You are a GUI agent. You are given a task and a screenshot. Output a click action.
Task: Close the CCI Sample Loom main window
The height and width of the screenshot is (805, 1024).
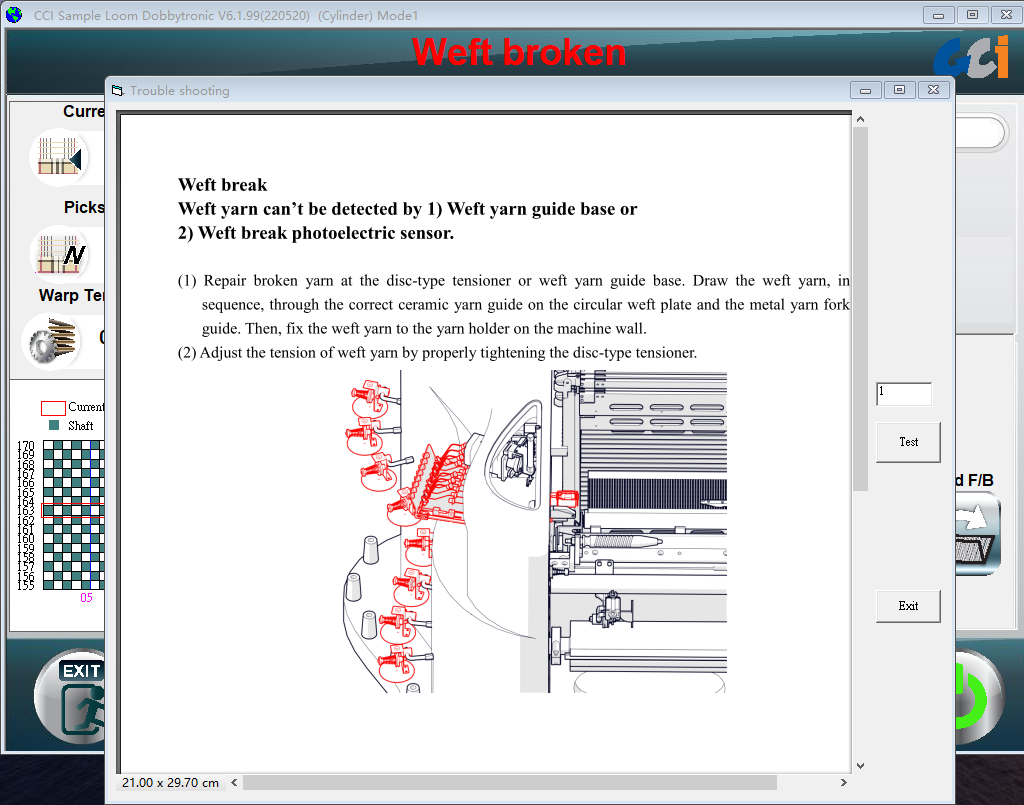pos(1006,15)
